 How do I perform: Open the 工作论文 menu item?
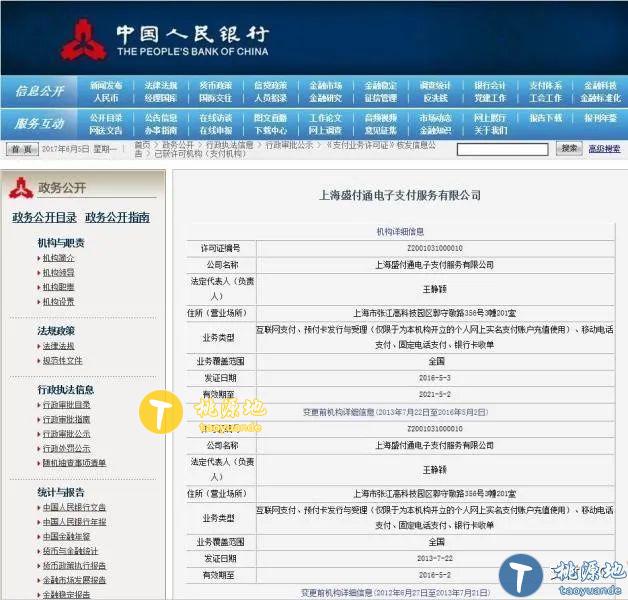point(326,118)
